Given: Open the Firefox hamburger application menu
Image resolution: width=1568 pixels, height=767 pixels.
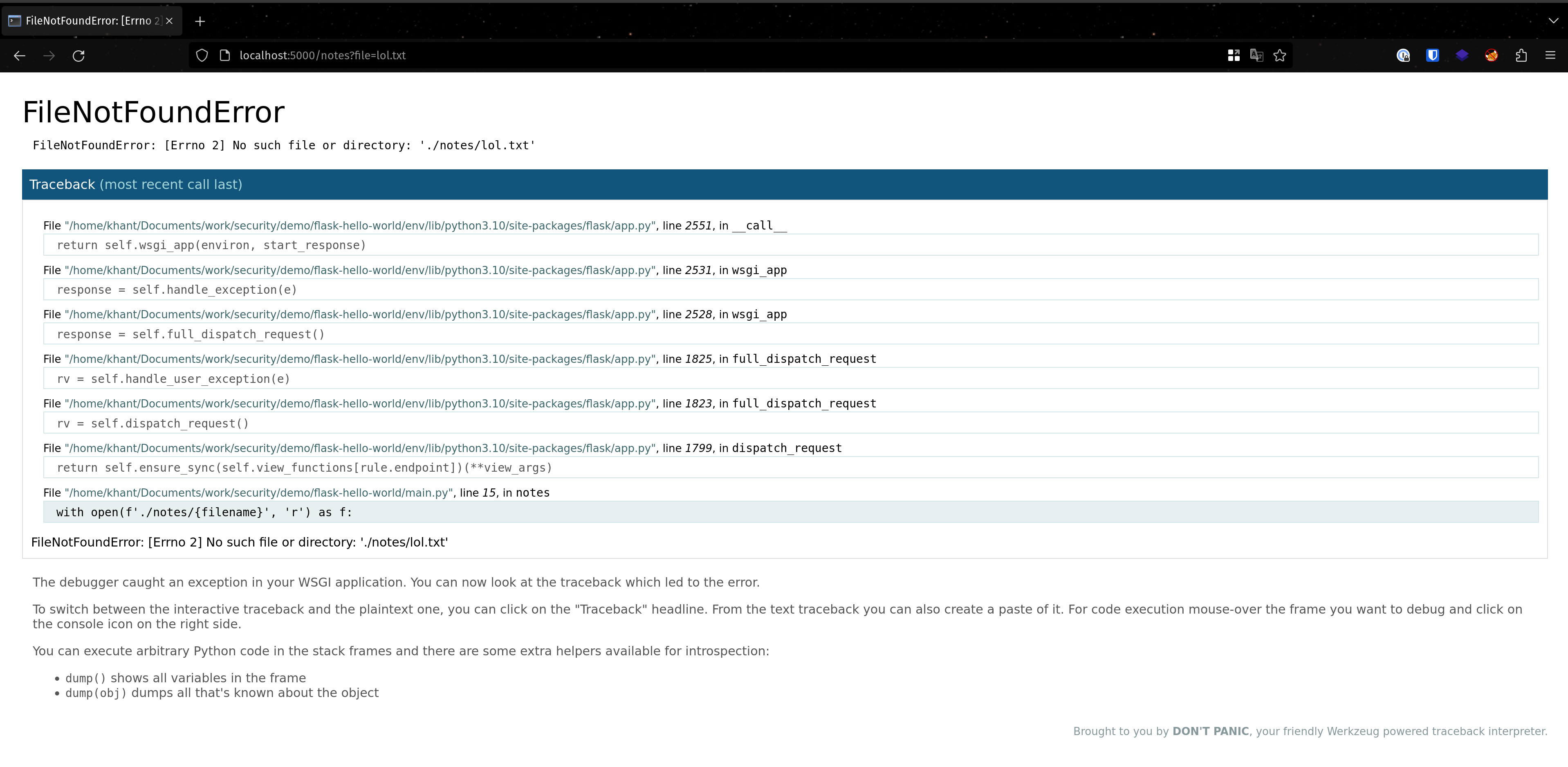Looking at the screenshot, I should click(1550, 56).
